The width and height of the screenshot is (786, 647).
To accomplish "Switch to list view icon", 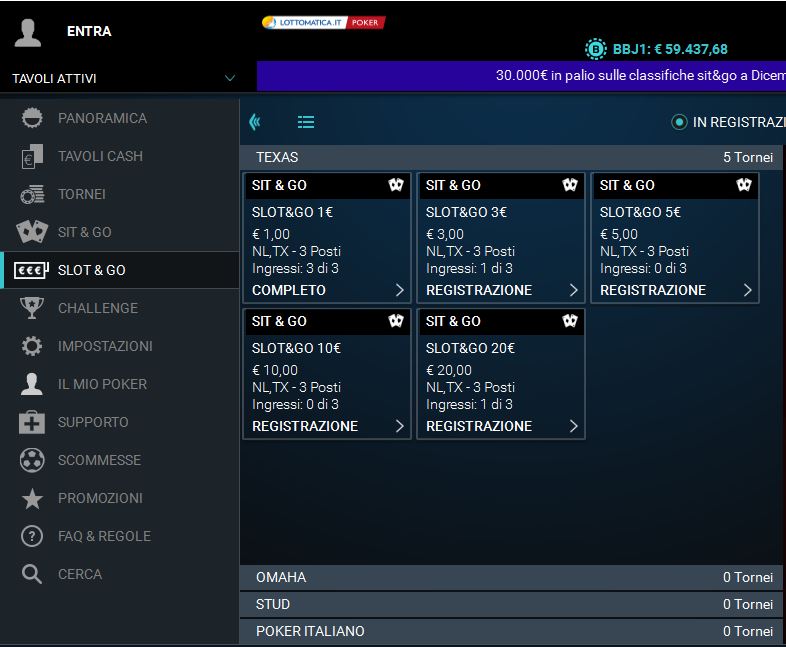I will (306, 122).
